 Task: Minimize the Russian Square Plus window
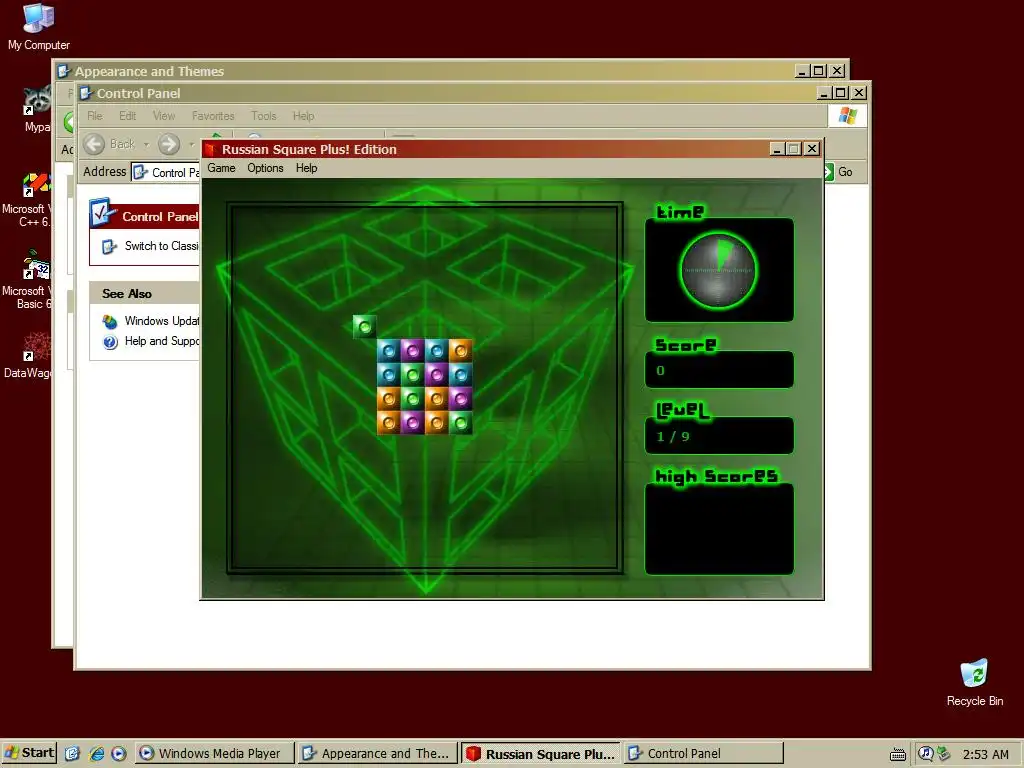(776, 149)
